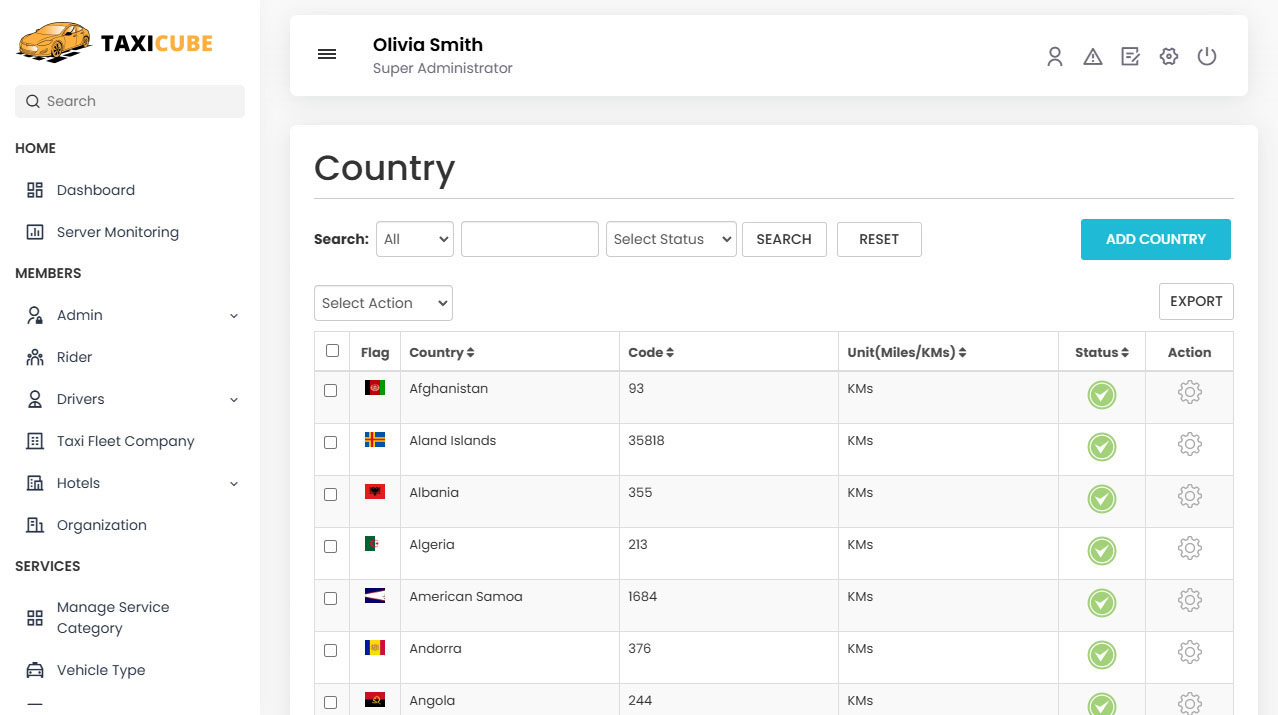Open the user profile icon in header
1278x715 pixels.
(x=1054, y=57)
